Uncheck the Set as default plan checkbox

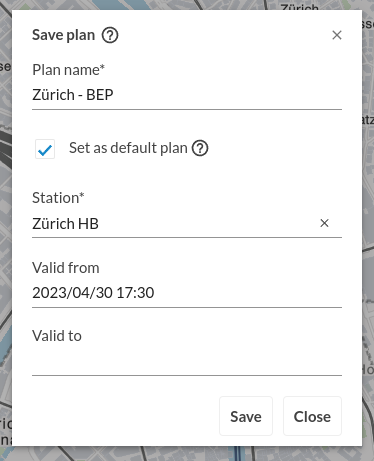(x=45, y=149)
